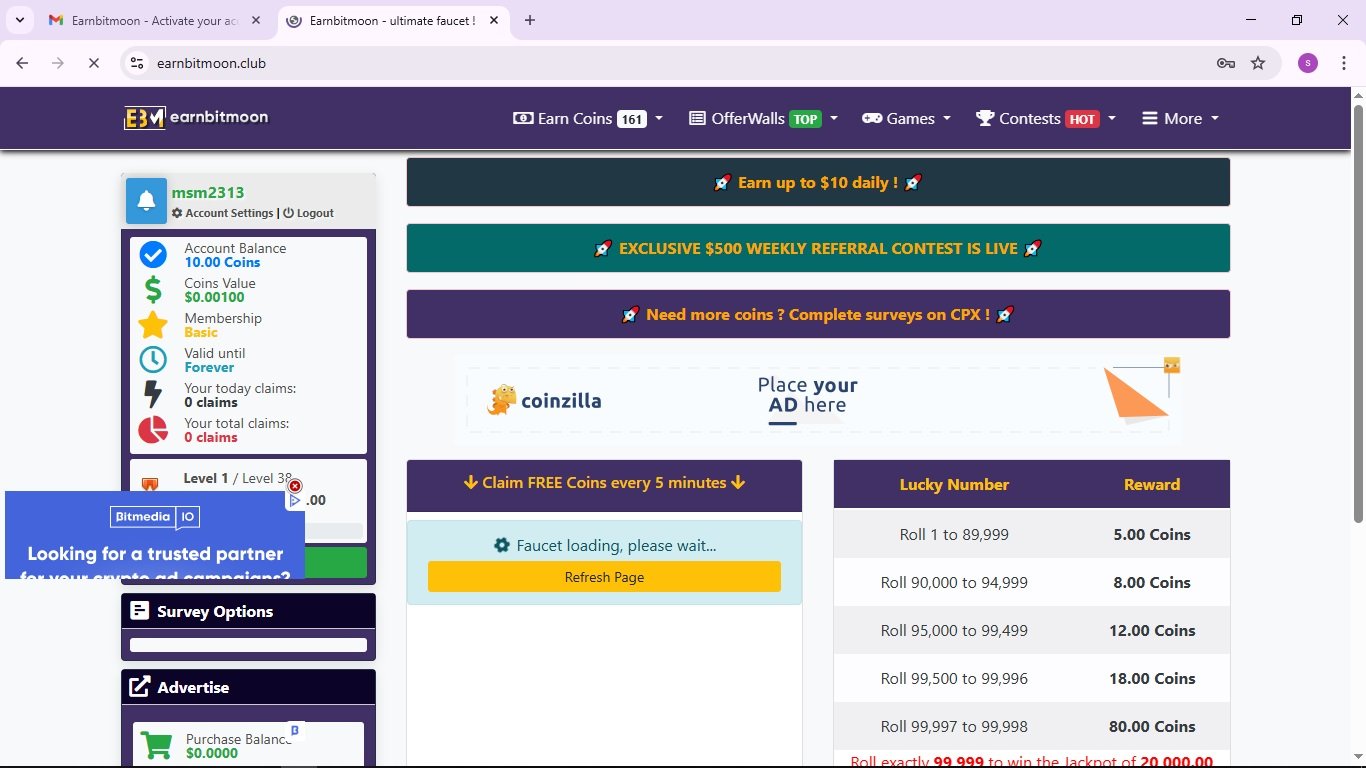Expand the Contests dropdown menu

point(1046,118)
